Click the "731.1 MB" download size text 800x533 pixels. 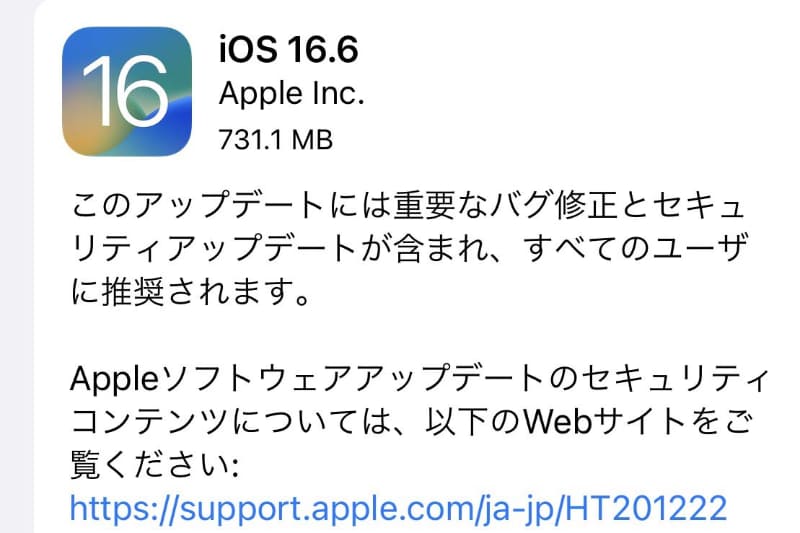276,139
